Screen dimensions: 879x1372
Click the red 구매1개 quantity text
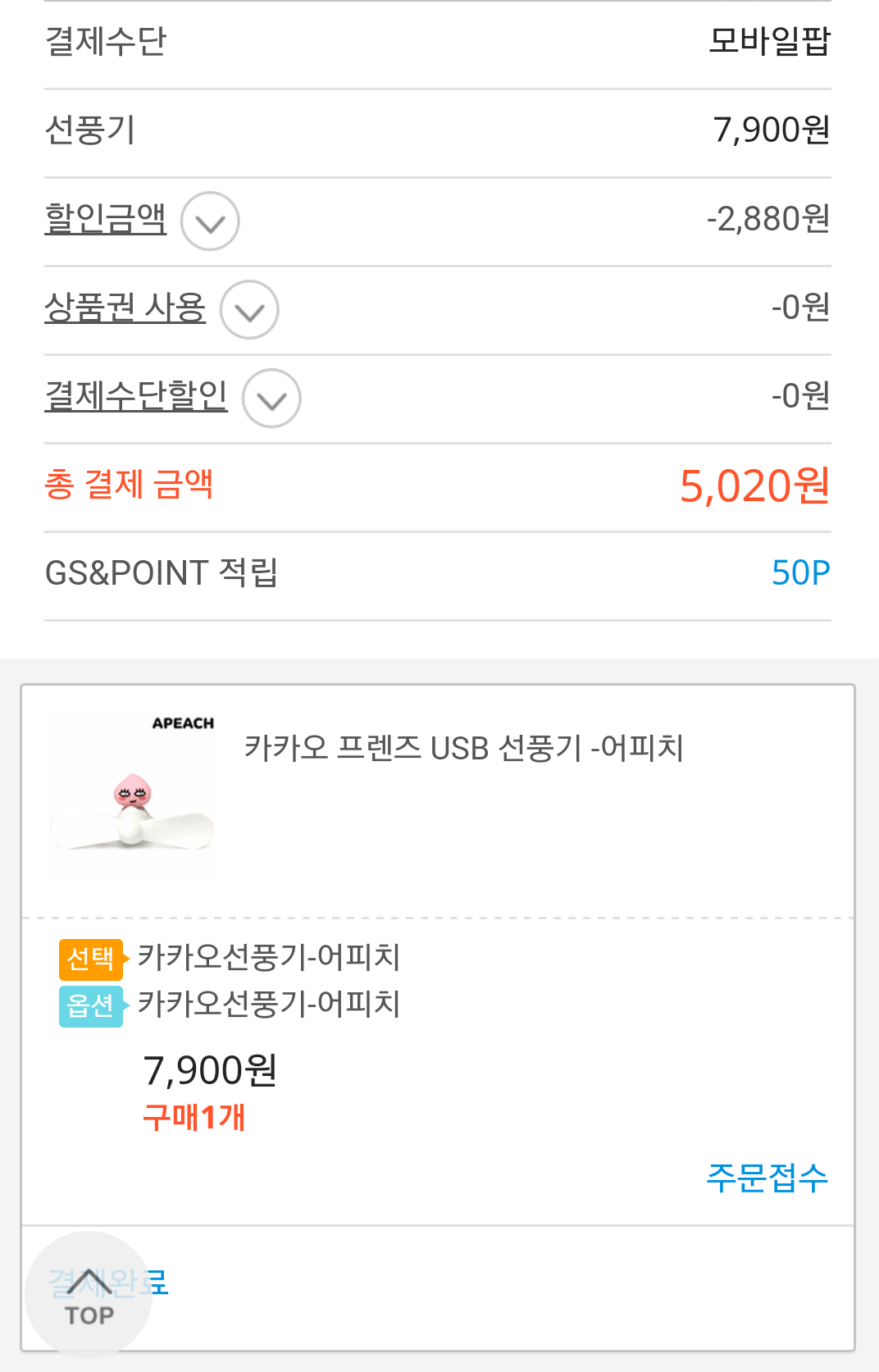point(194,1117)
